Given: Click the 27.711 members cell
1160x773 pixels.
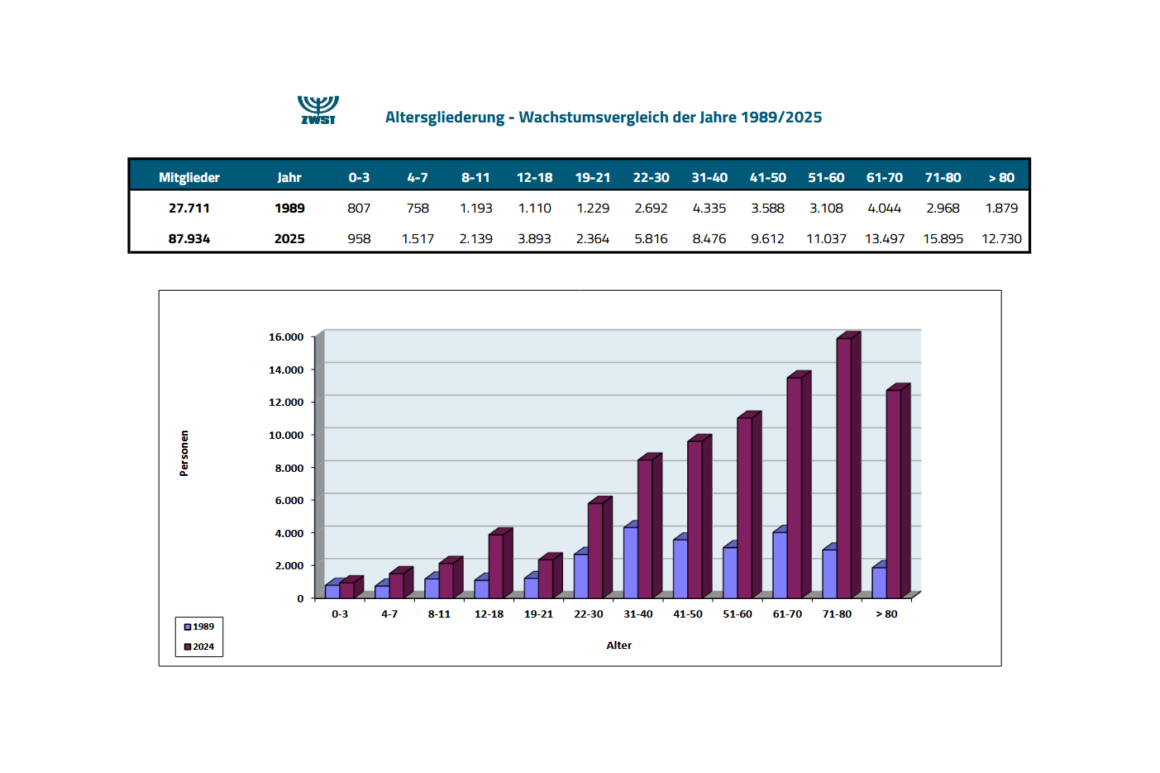Looking at the screenshot, I should click(189, 208).
